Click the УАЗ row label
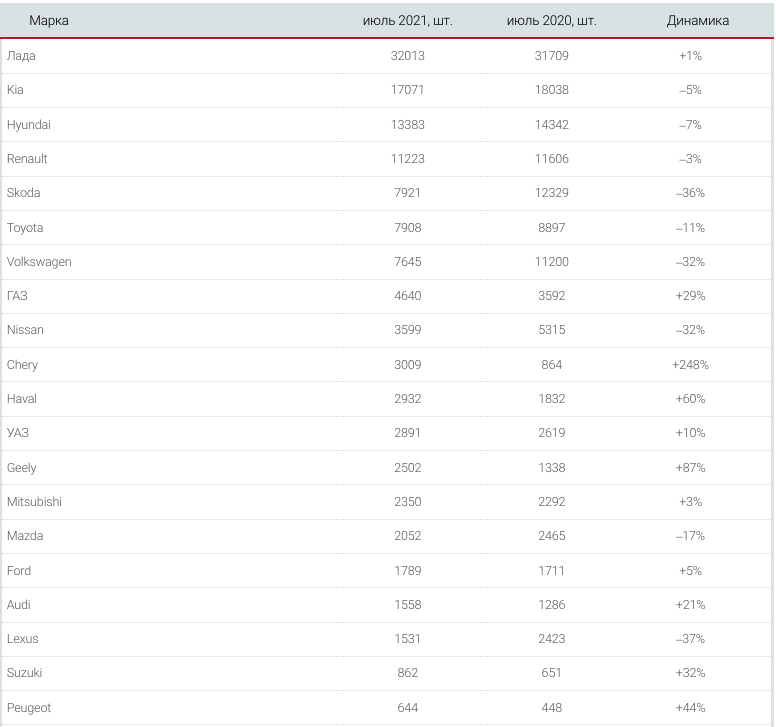Image resolution: width=776 pixels, height=727 pixels. (18, 433)
